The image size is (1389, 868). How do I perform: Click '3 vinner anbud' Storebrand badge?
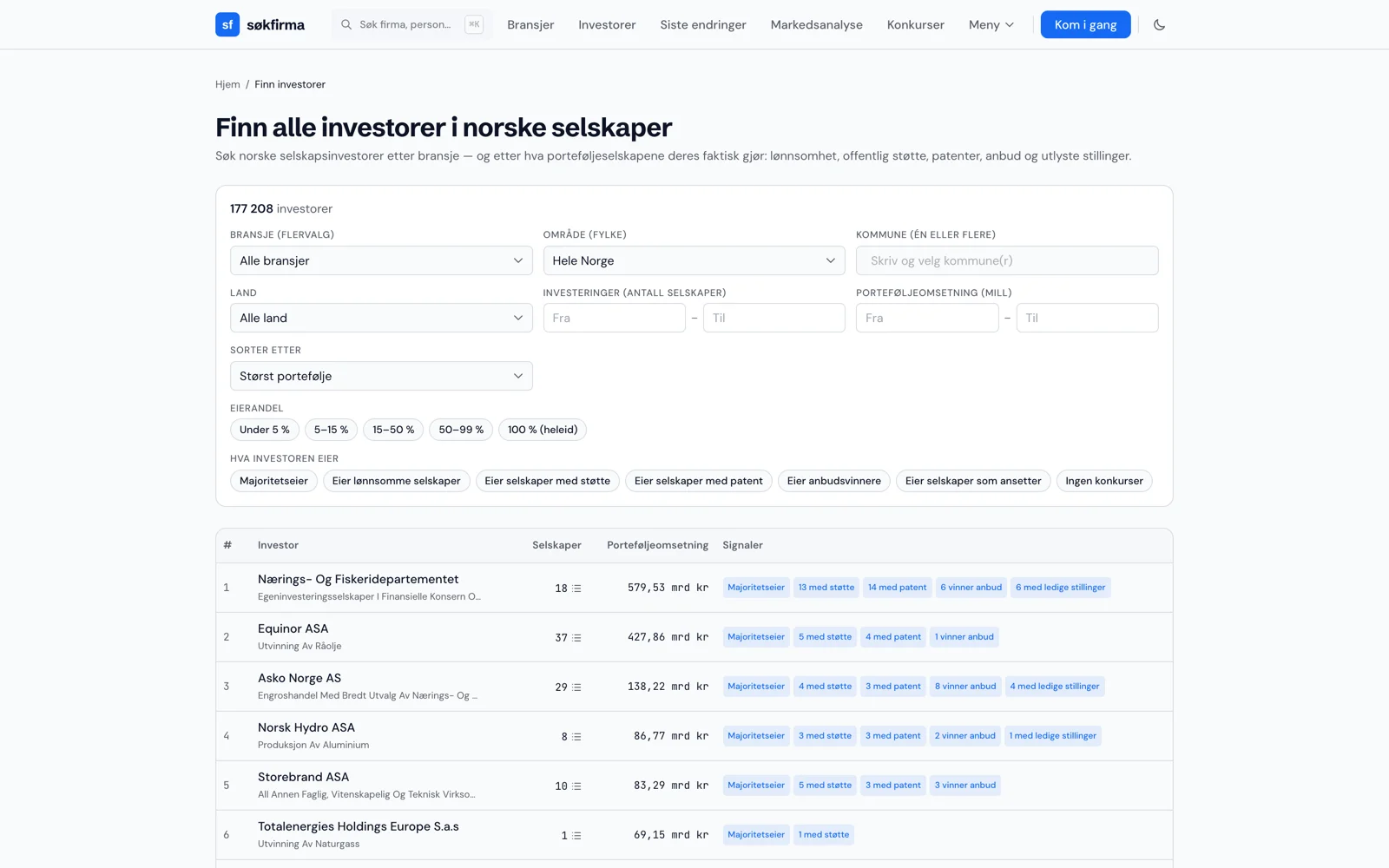(x=965, y=786)
